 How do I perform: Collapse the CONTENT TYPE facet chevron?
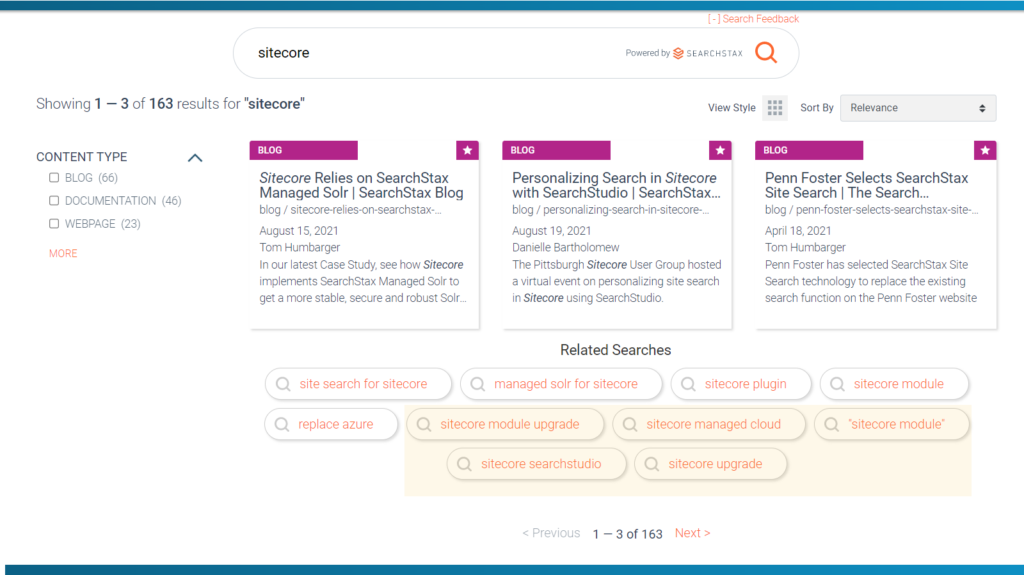tap(195, 157)
